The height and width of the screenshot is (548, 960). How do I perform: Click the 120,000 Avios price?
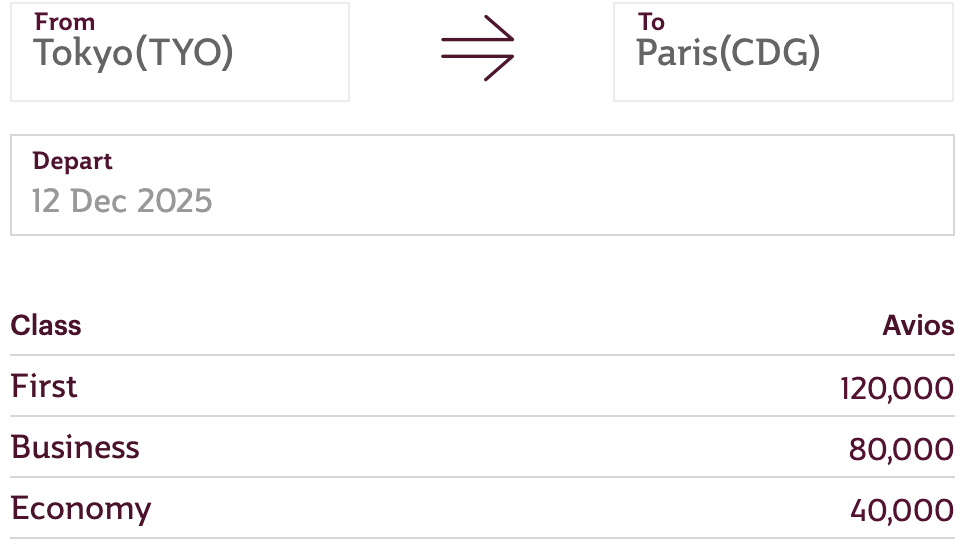pyautogui.click(x=897, y=388)
